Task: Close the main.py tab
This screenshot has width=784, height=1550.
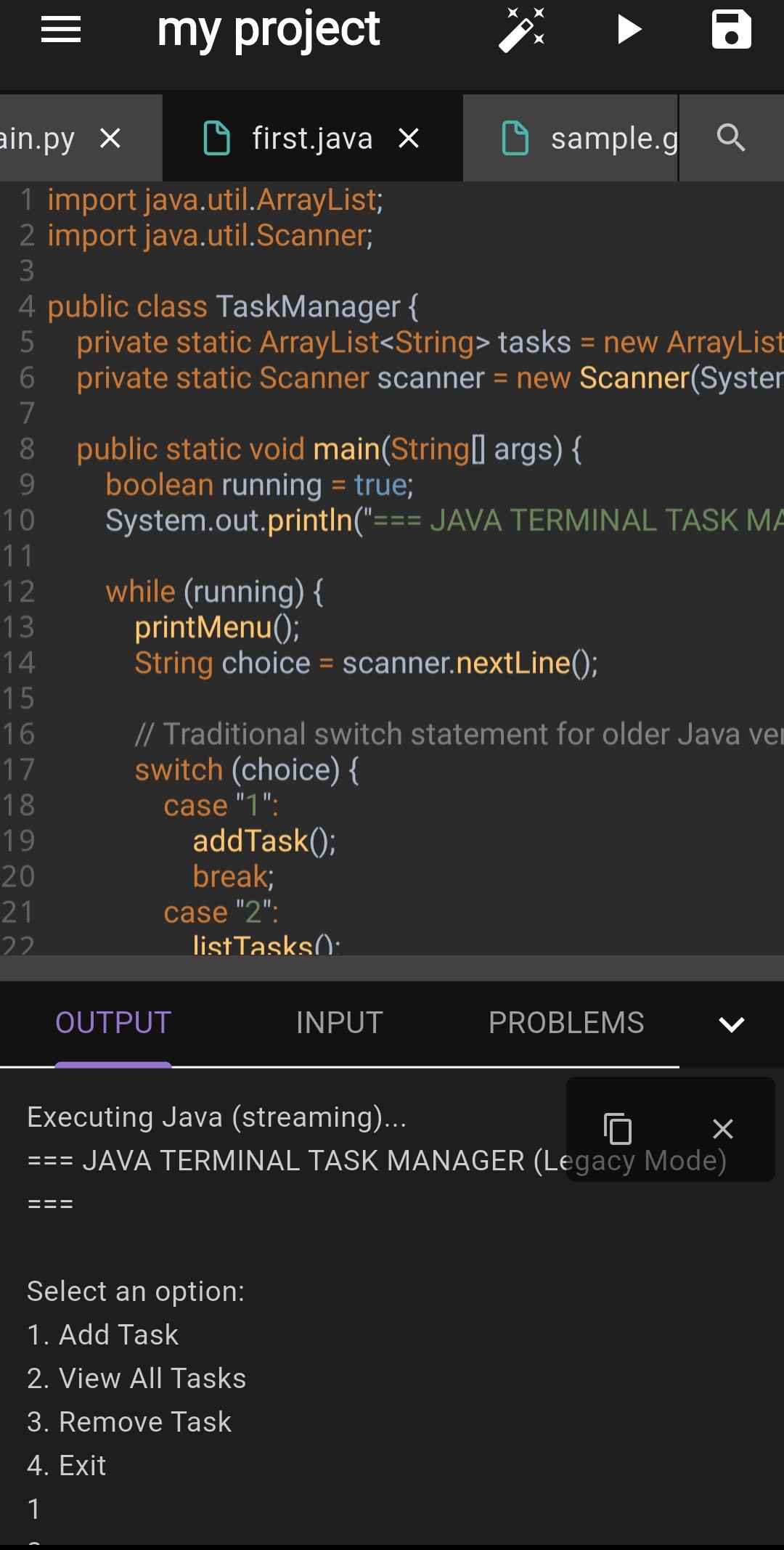Action: click(110, 138)
